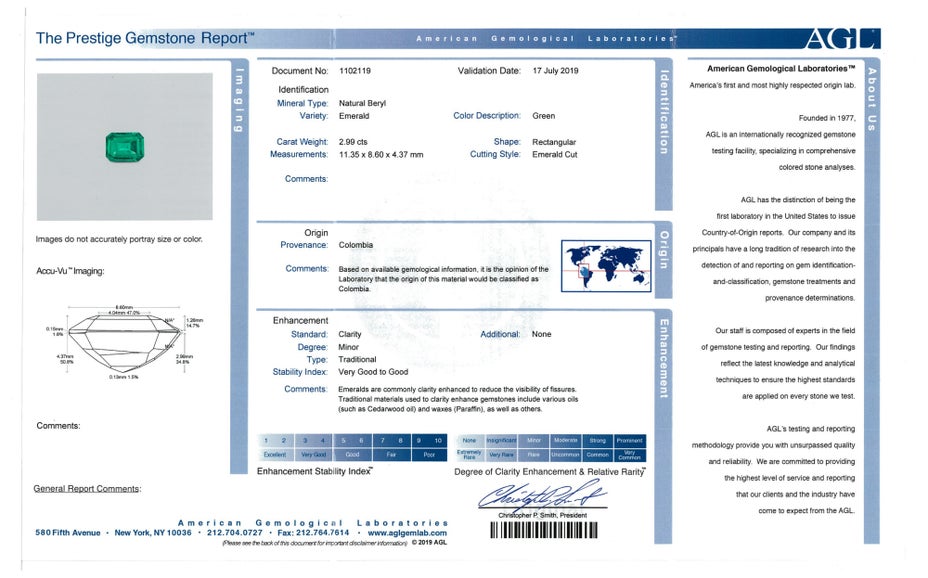Select the vertical Imaging tab
The height and width of the screenshot is (578, 928).
238,100
